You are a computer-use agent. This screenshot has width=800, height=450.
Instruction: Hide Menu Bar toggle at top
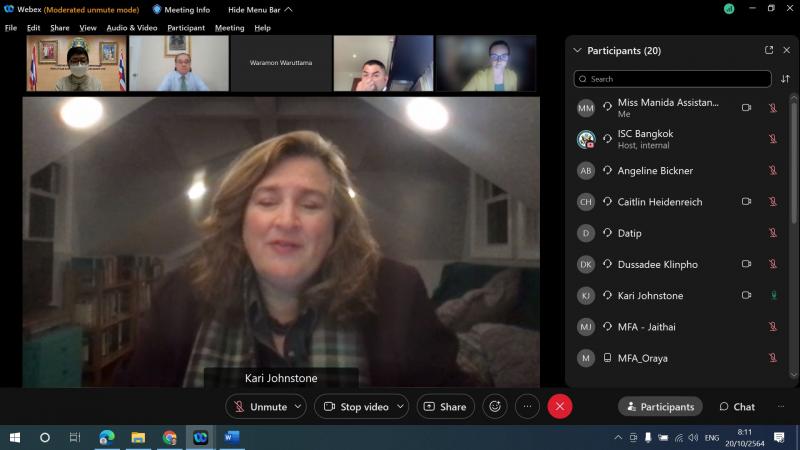pos(260,10)
